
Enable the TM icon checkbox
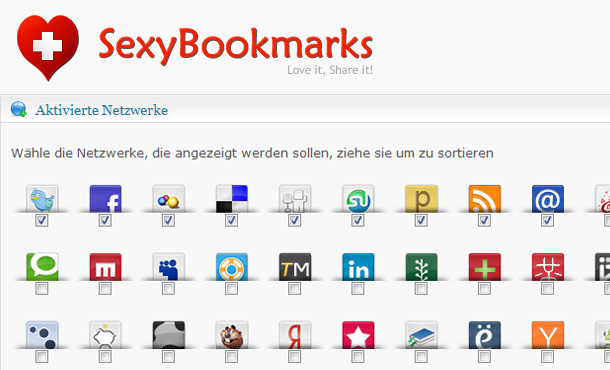click(x=295, y=289)
